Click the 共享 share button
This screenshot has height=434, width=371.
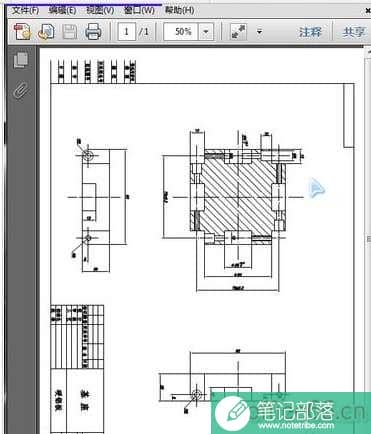(x=353, y=32)
